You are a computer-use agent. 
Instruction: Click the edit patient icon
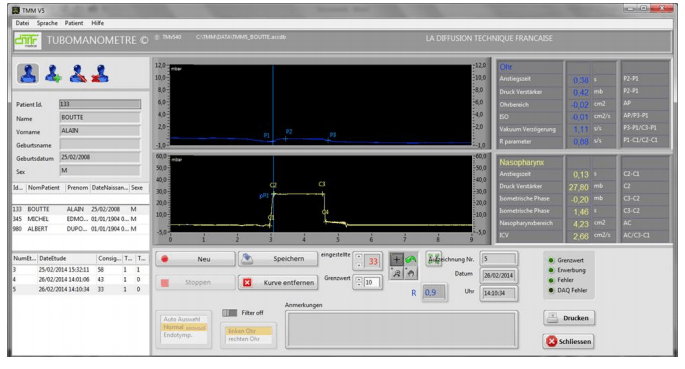[x=78, y=73]
